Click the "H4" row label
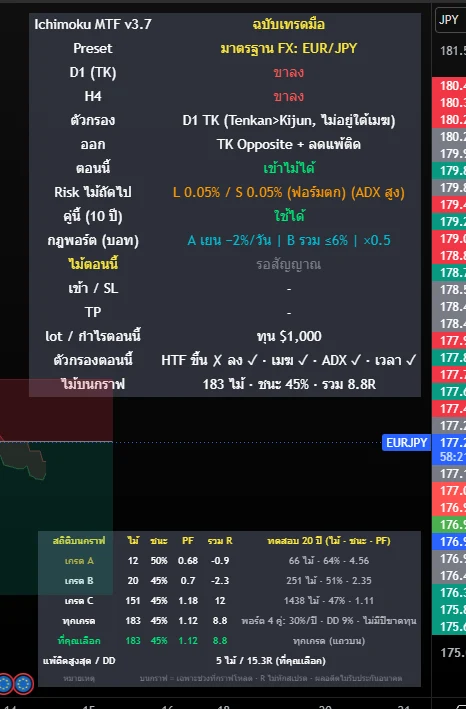This screenshot has height=709, width=466. tap(93, 96)
